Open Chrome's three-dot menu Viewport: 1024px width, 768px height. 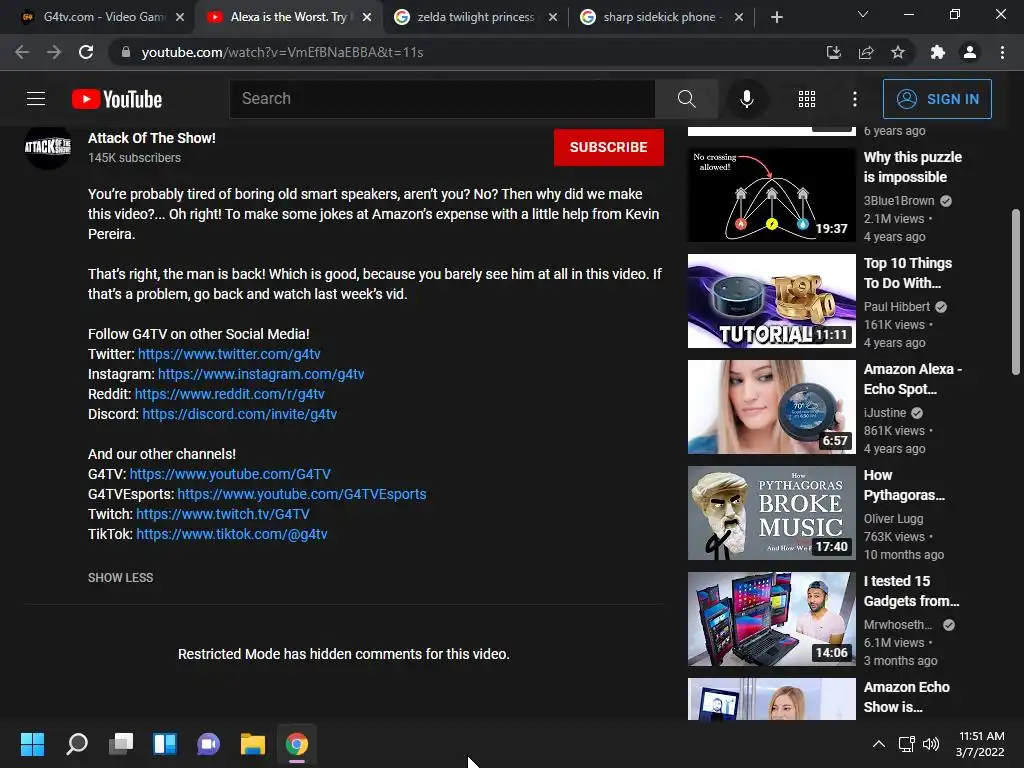click(x=1002, y=52)
